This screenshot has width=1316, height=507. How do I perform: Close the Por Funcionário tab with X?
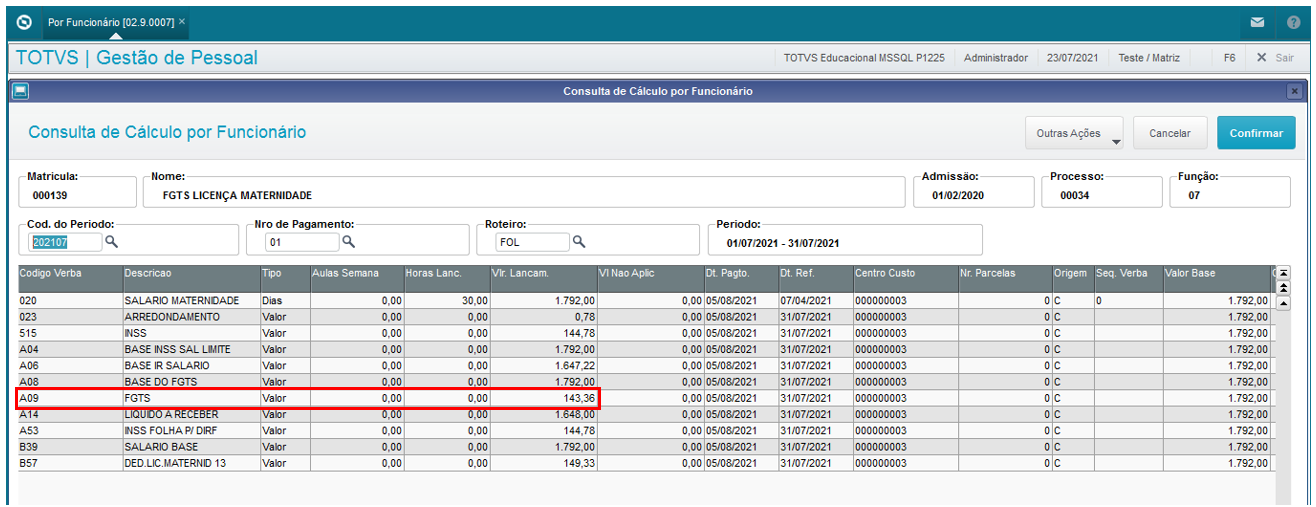coord(181,21)
